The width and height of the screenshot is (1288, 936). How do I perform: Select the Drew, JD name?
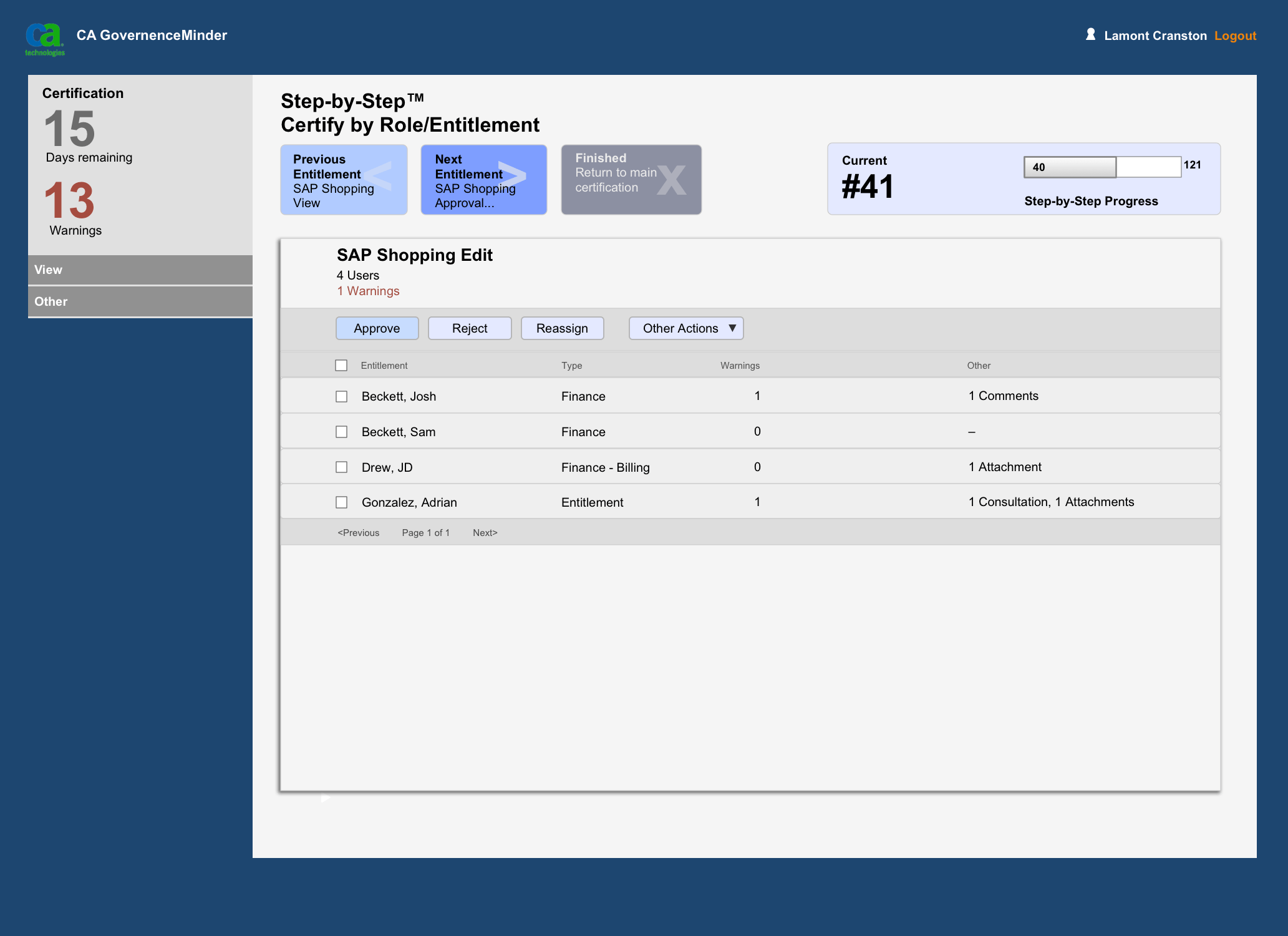[x=387, y=467]
